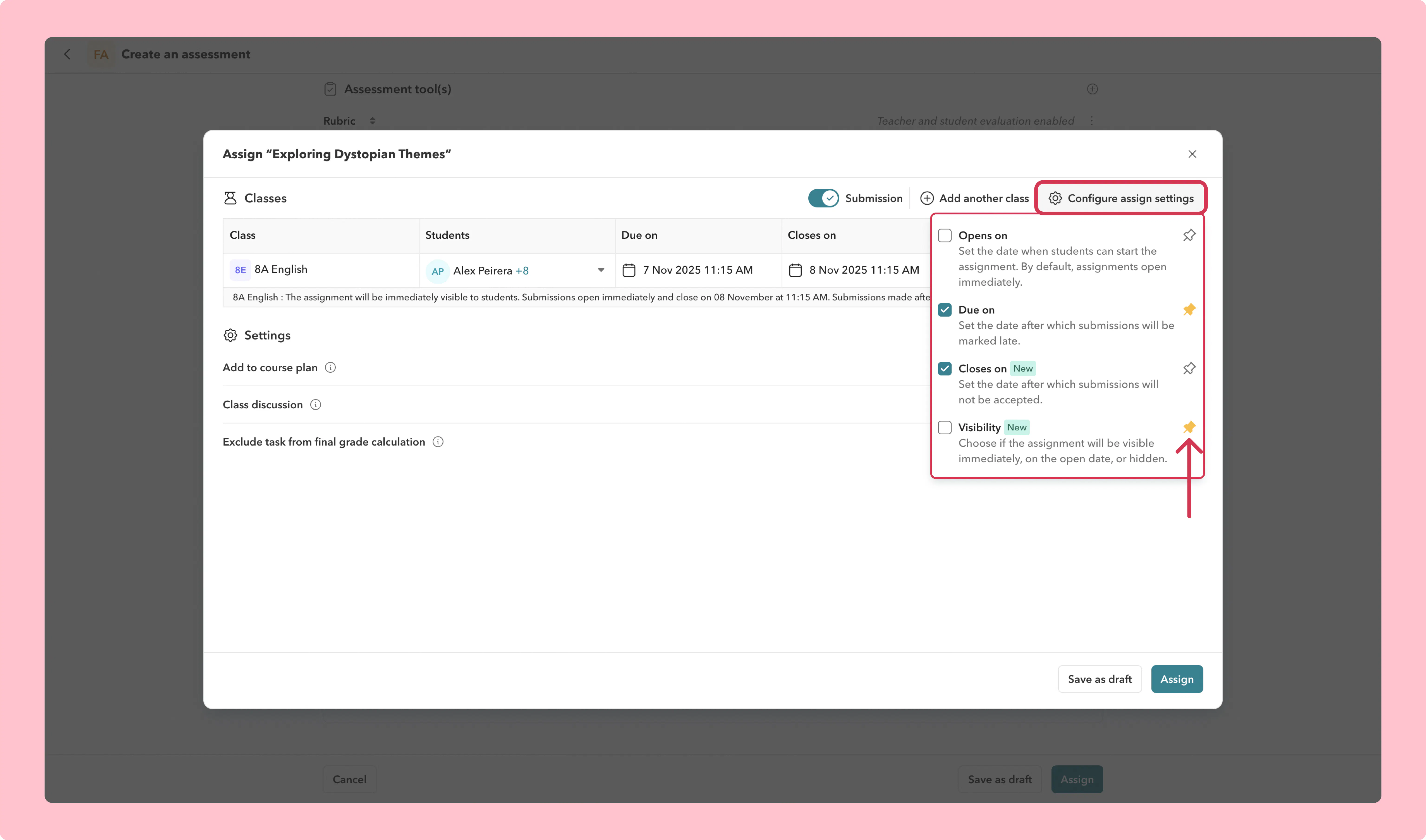
Task: Enable the Opens on checkbox
Action: click(x=945, y=236)
